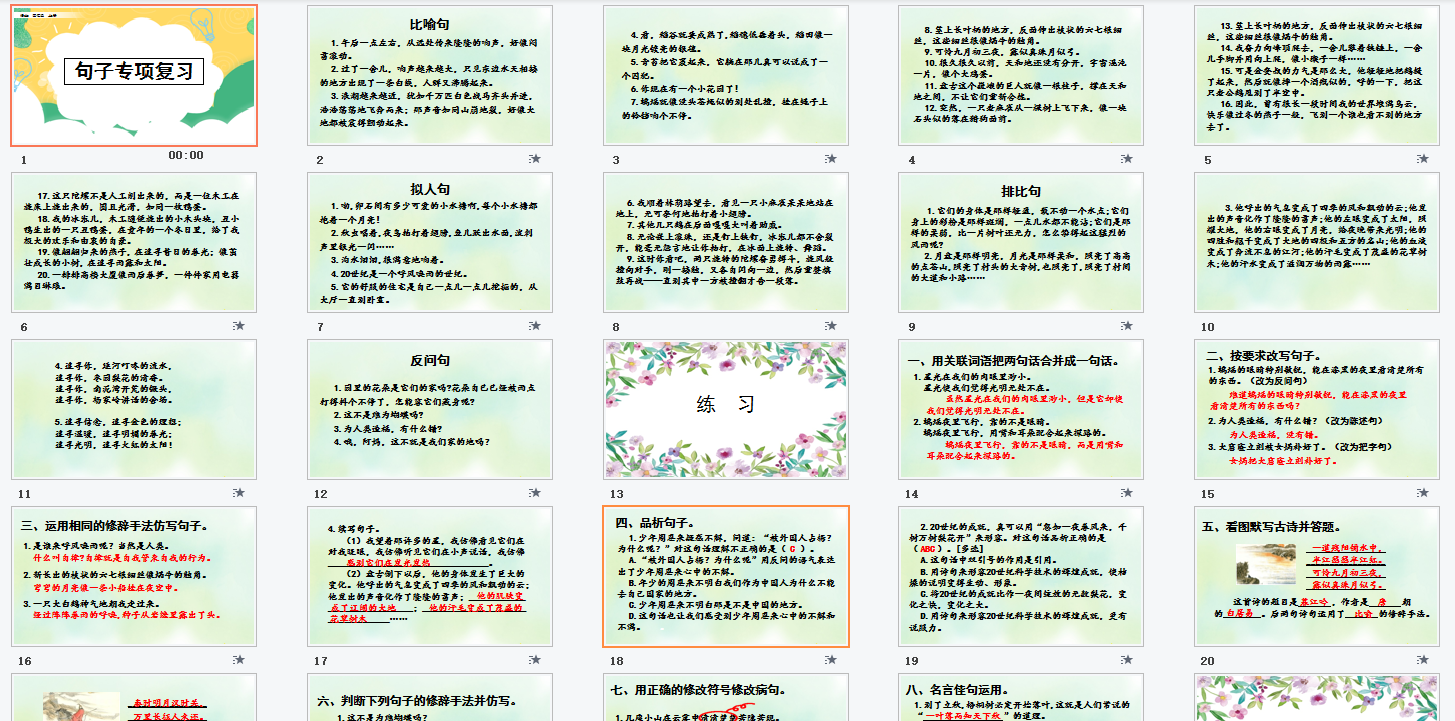This screenshot has width=1455, height=721.
Task: Select slide 6 thumbnail
Action: tap(134, 242)
